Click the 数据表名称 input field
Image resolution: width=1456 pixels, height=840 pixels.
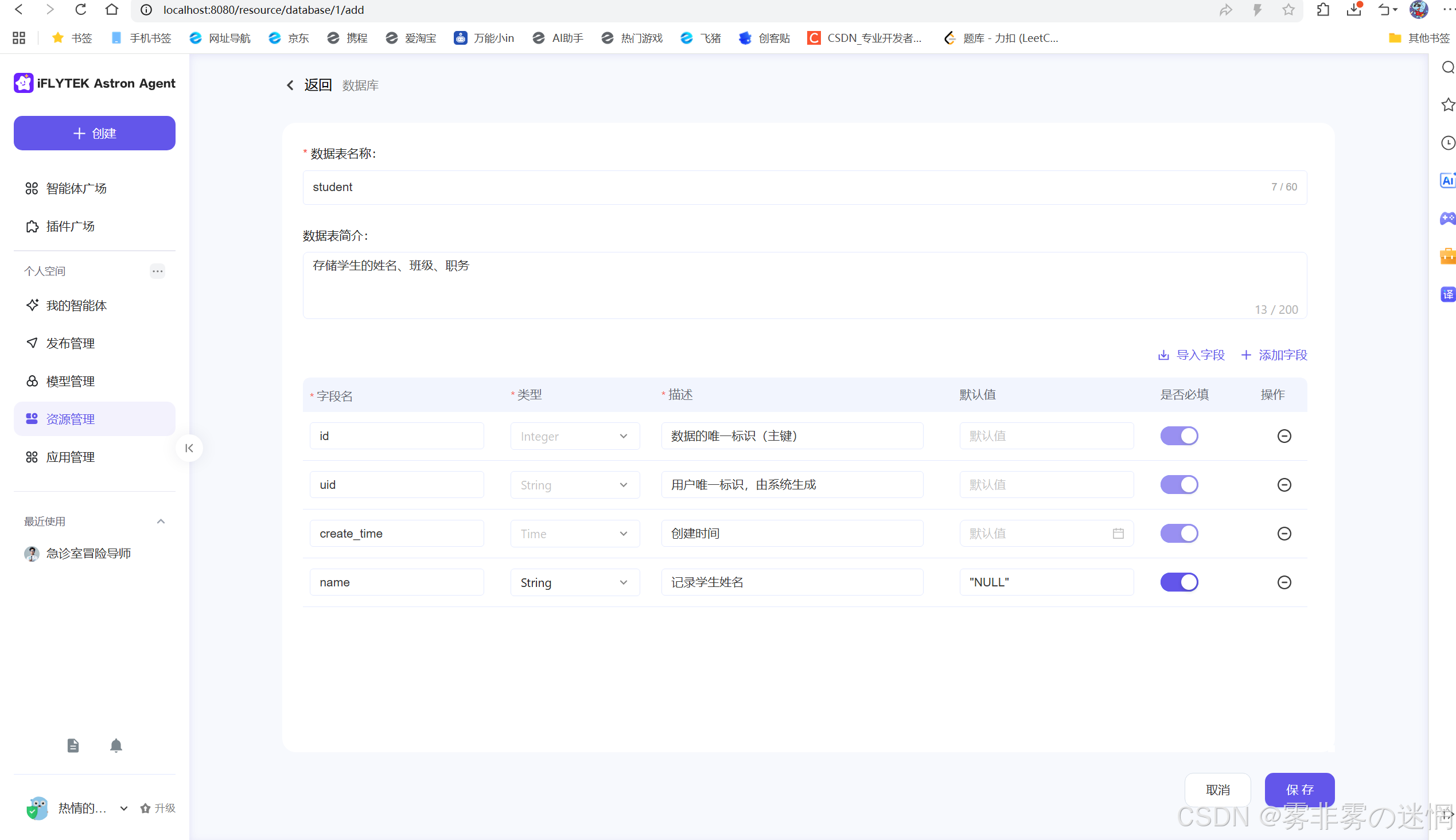tap(804, 187)
